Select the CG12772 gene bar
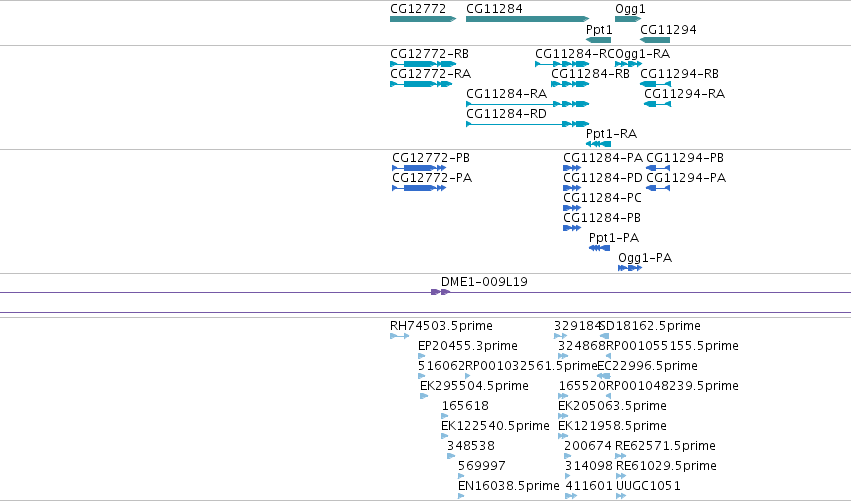 (423, 19)
